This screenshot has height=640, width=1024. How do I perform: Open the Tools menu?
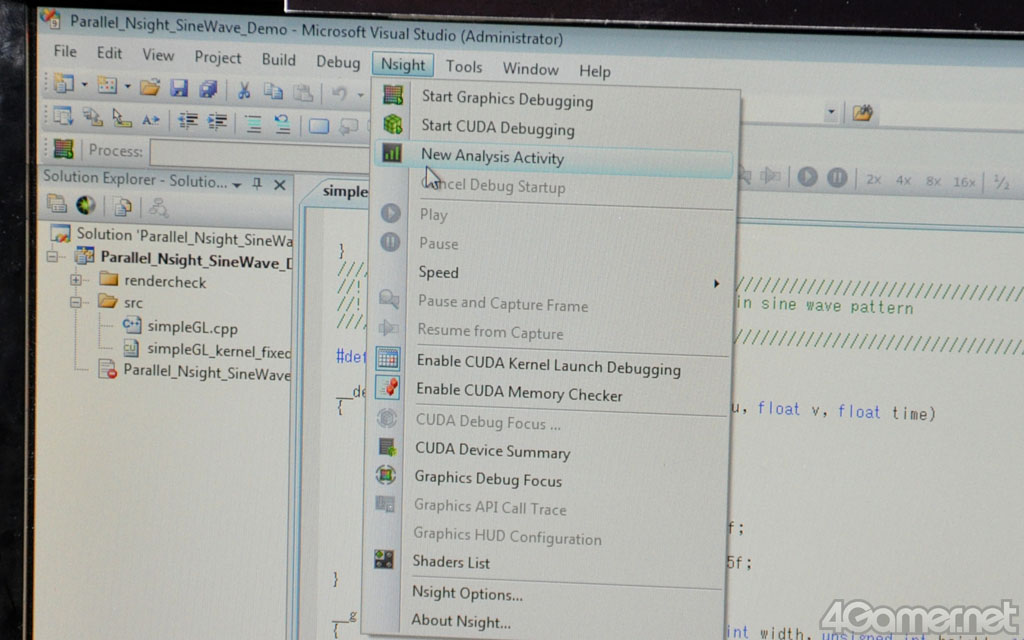coord(464,67)
